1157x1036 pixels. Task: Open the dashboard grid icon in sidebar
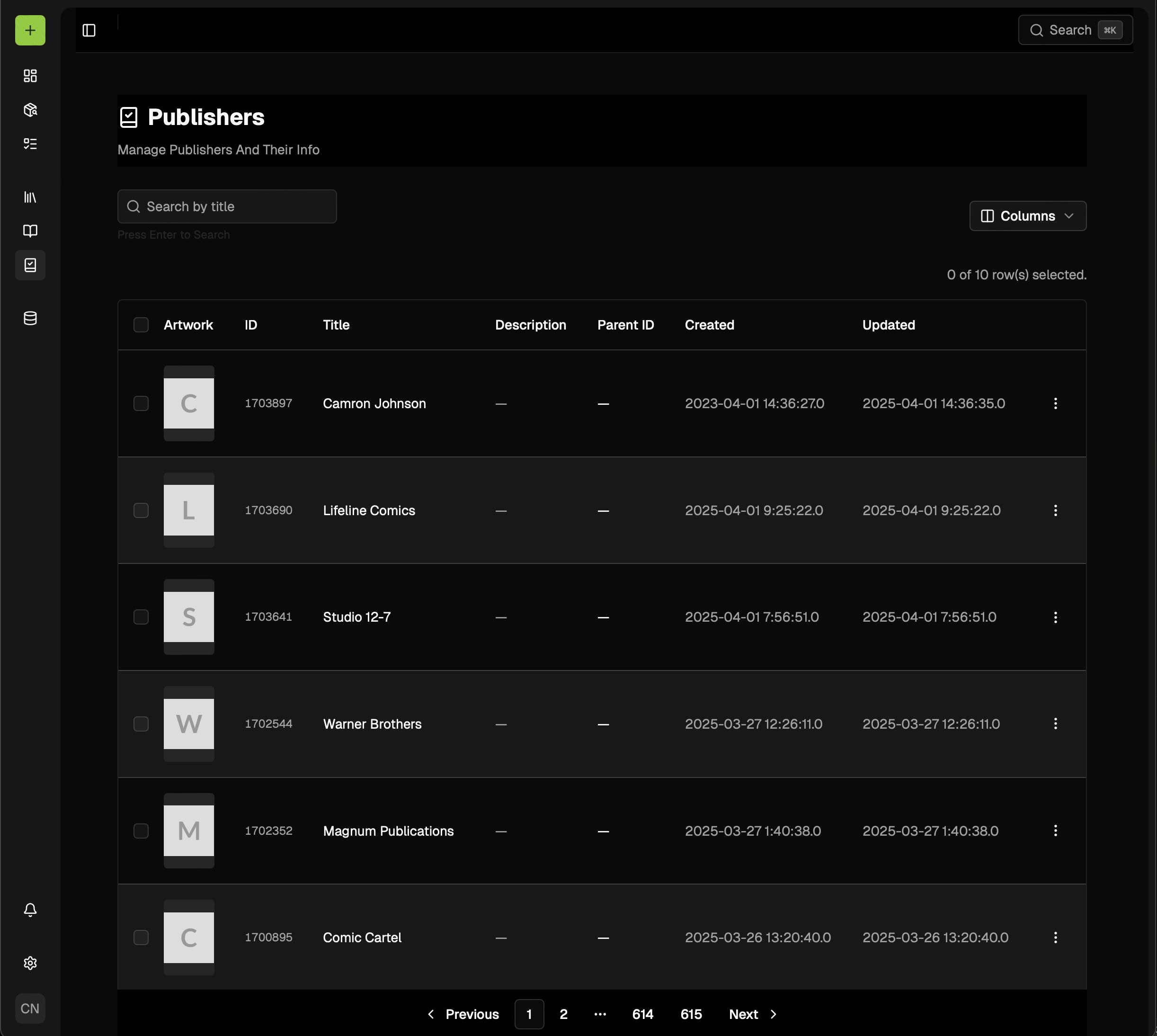[x=30, y=76]
